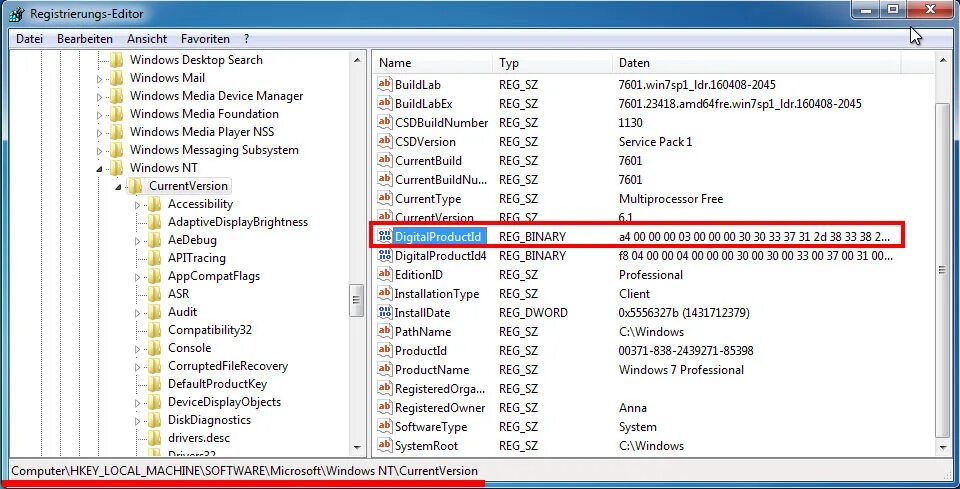Sort values by the Name column header
960x489 pixels.
click(433, 62)
